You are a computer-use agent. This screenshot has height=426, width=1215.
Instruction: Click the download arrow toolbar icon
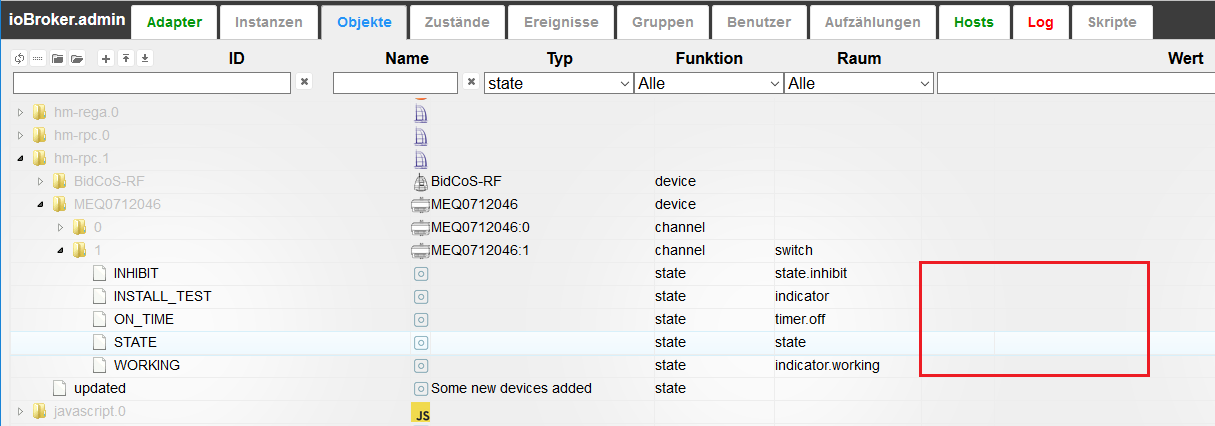coord(145,59)
